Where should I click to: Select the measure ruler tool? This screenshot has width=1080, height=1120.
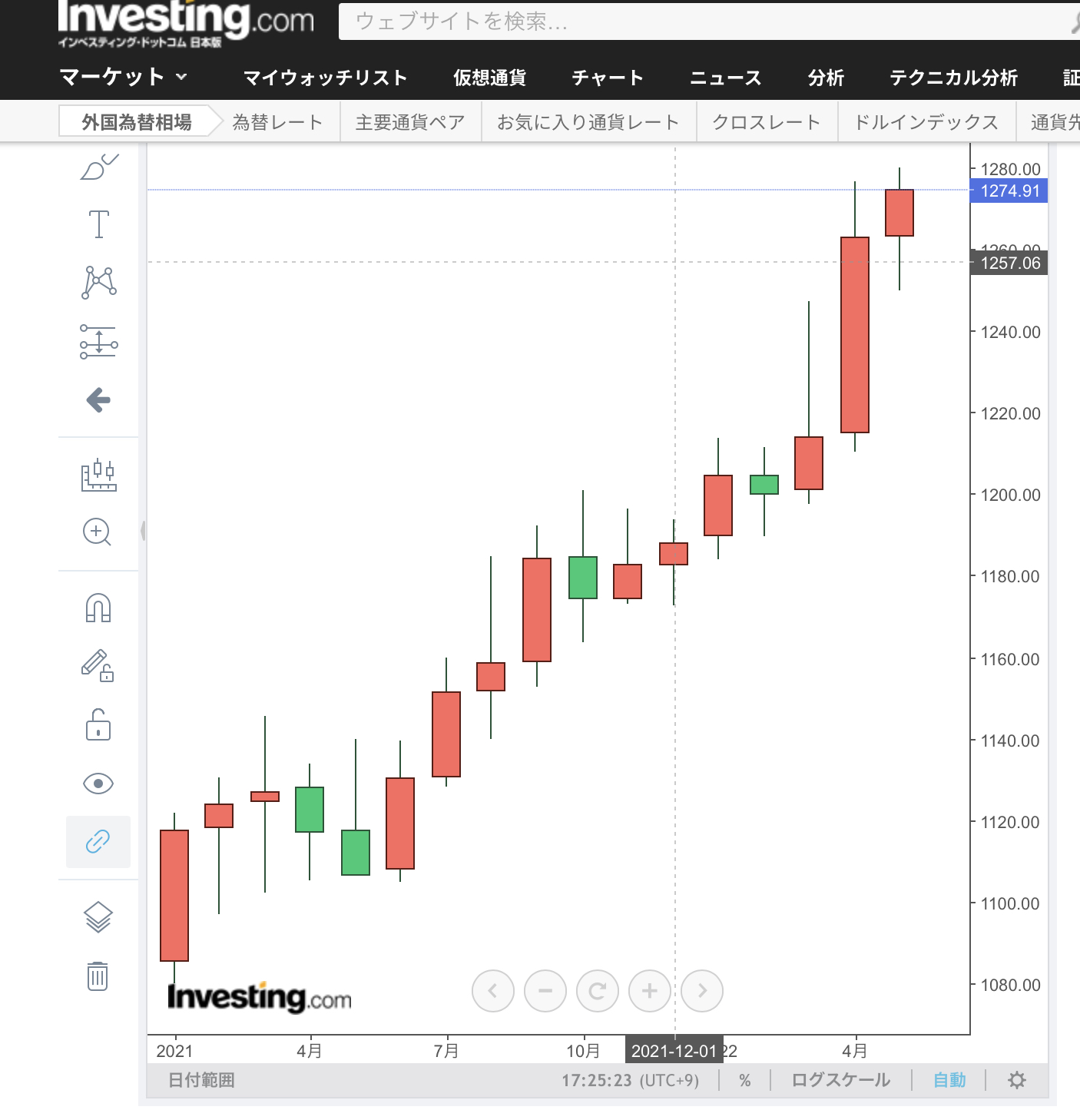click(x=98, y=476)
